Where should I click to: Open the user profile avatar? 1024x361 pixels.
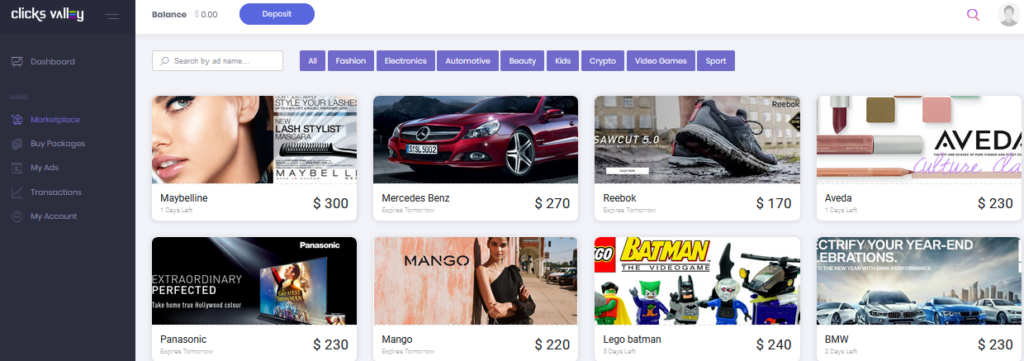1009,14
